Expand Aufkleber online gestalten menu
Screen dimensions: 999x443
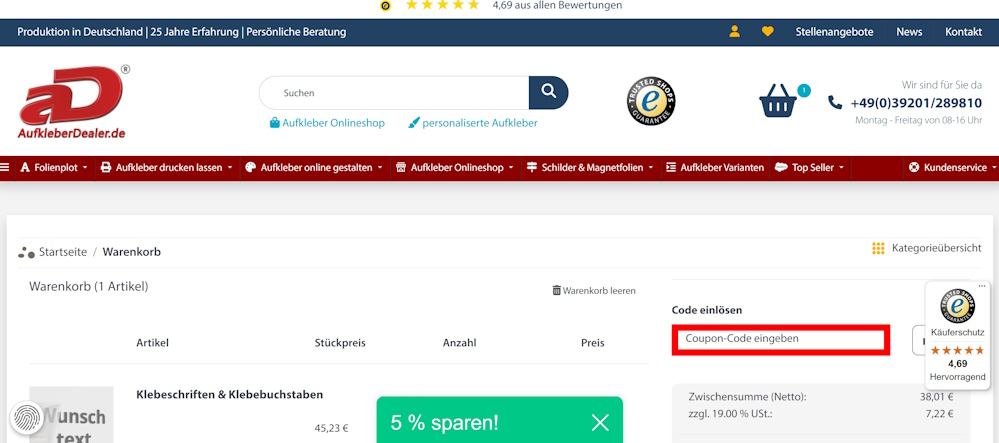click(x=315, y=168)
